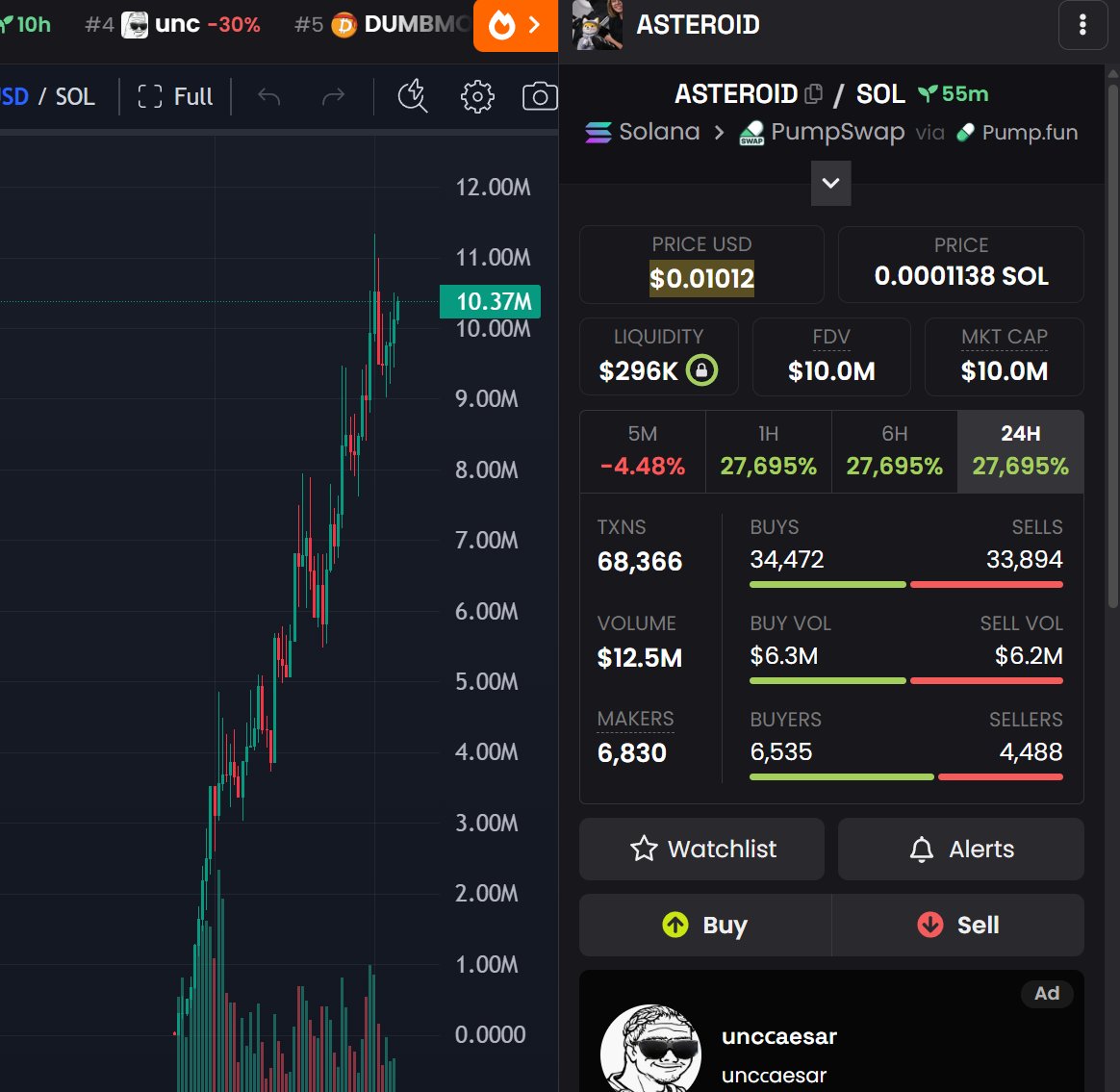This screenshot has width=1120, height=1092.
Task: Click the unc token avatar in trending bar
Action: coord(135,25)
